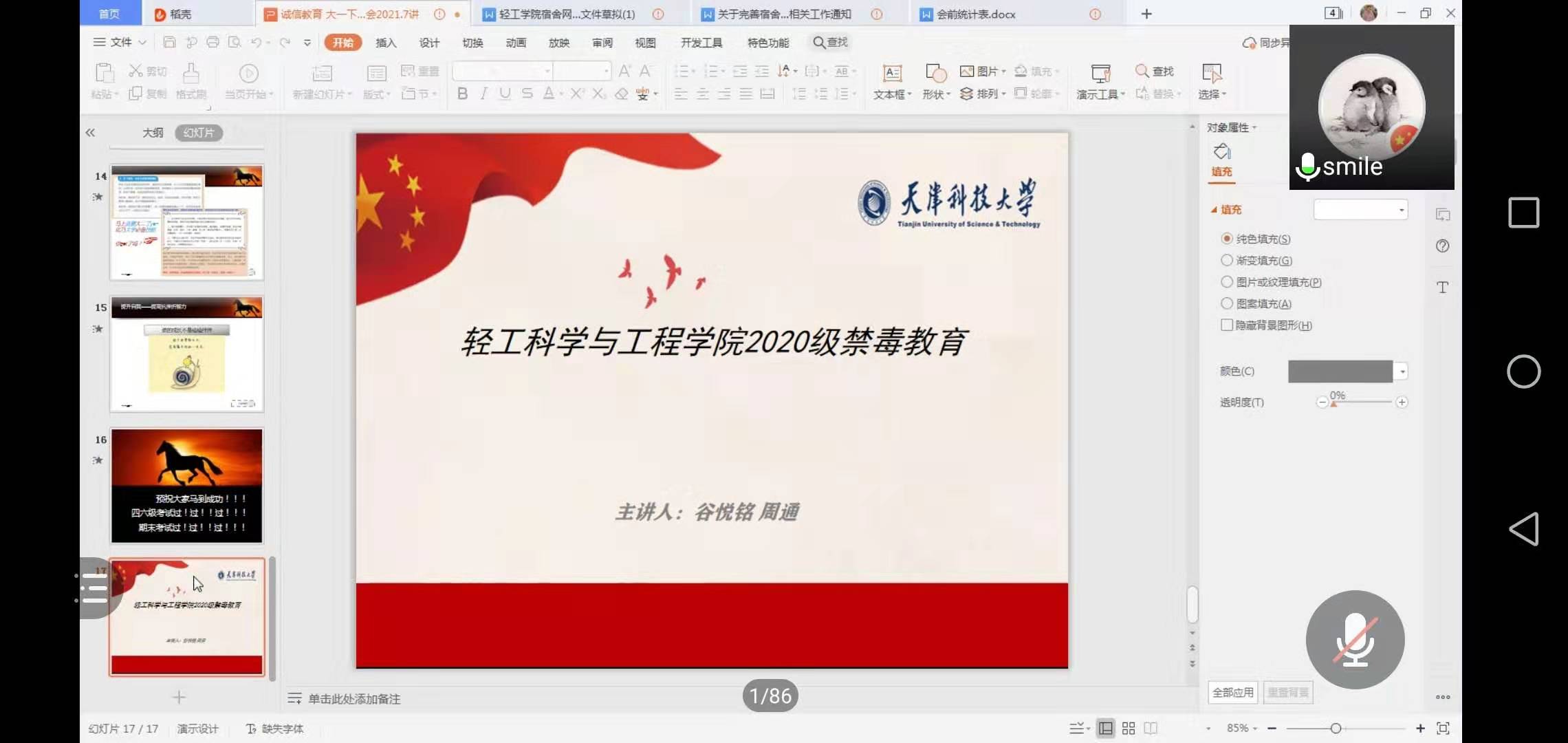
Task: Collapse the fill (填充) section triangle
Action: click(1214, 210)
